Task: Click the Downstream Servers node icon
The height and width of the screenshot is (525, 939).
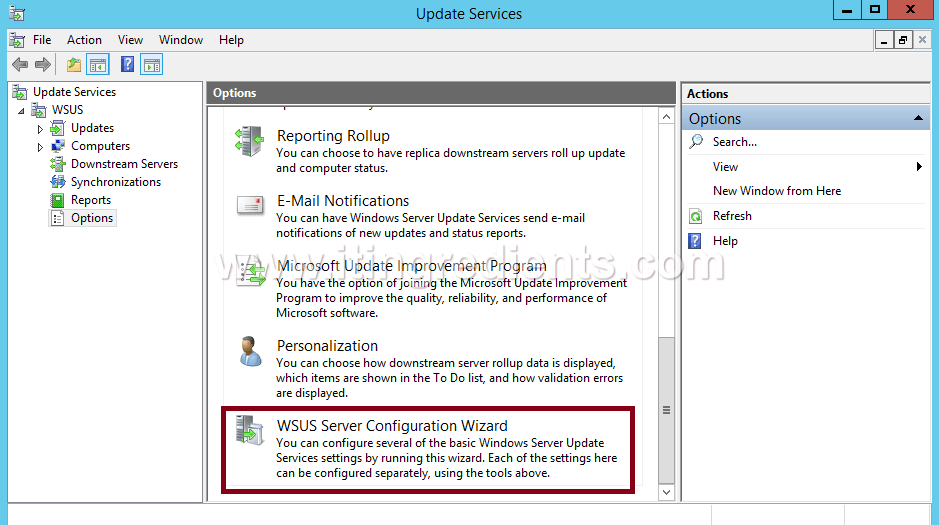Action: (57, 164)
